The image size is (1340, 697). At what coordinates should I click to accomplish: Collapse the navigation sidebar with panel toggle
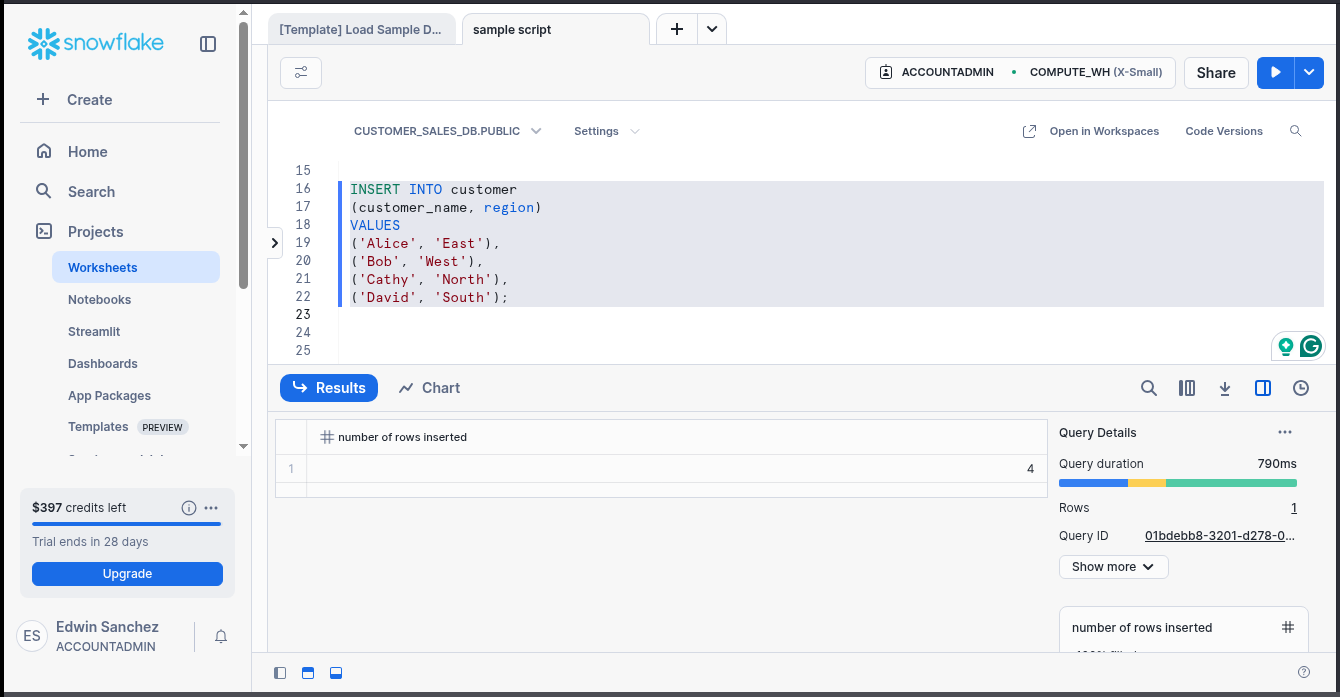tap(207, 44)
